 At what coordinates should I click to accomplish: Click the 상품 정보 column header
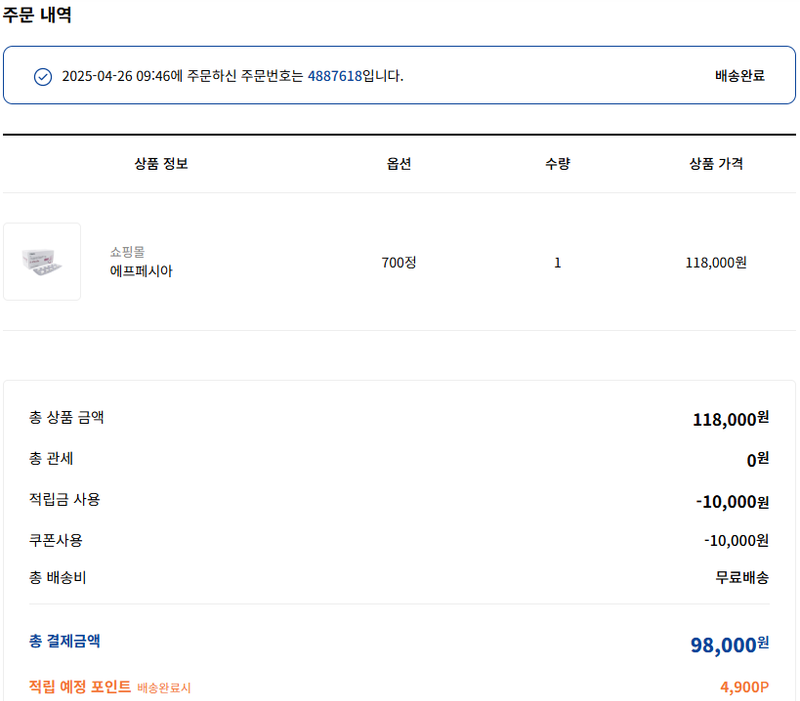(161, 164)
